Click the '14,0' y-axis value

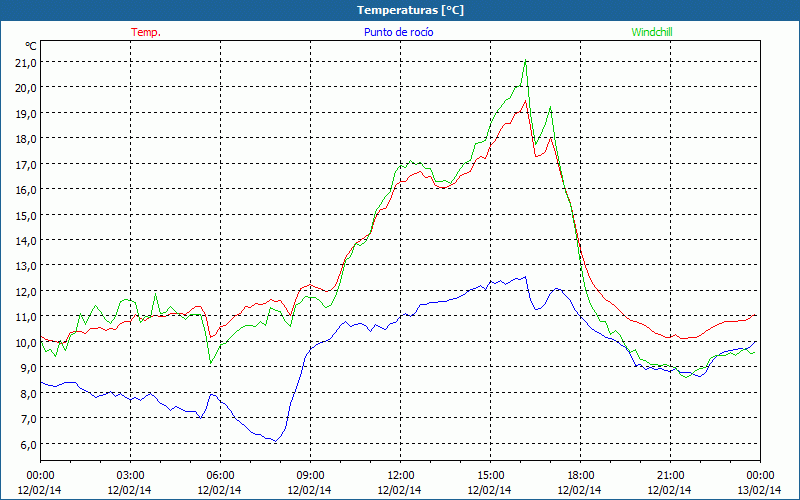click(x=26, y=240)
